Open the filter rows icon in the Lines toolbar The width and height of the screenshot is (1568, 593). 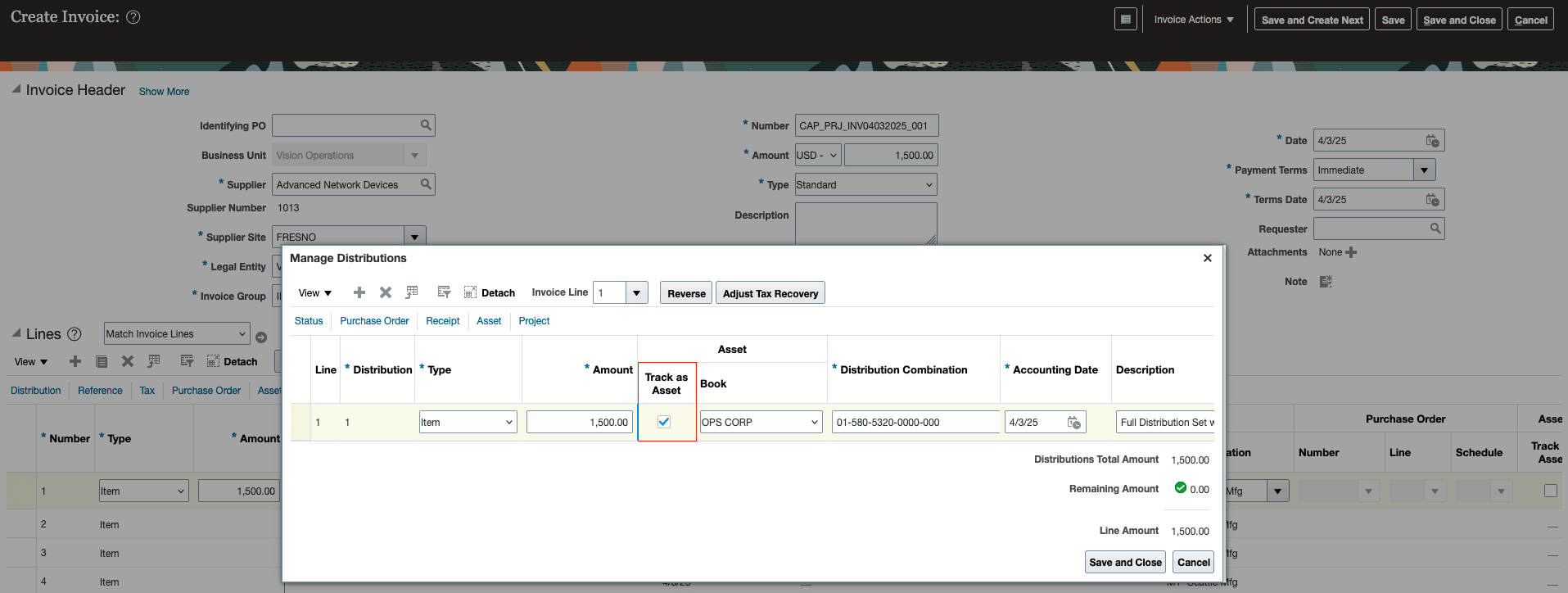pos(187,361)
